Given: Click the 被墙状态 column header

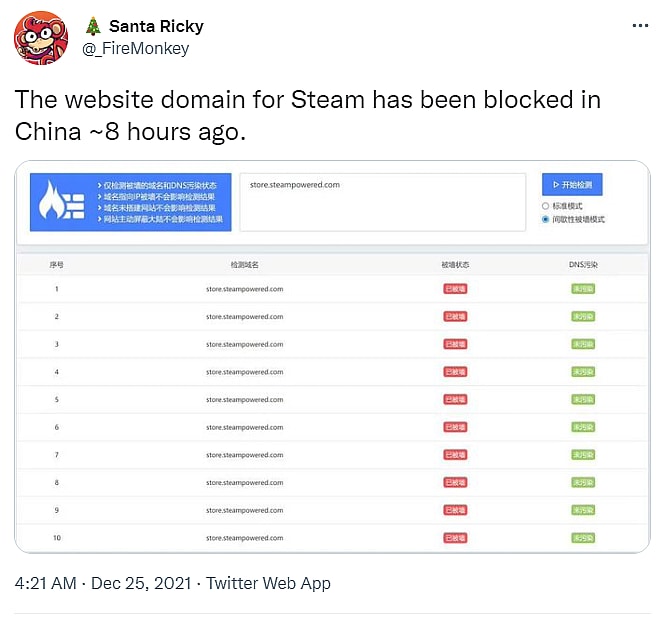Looking at the screenshot, I should 455,265.
